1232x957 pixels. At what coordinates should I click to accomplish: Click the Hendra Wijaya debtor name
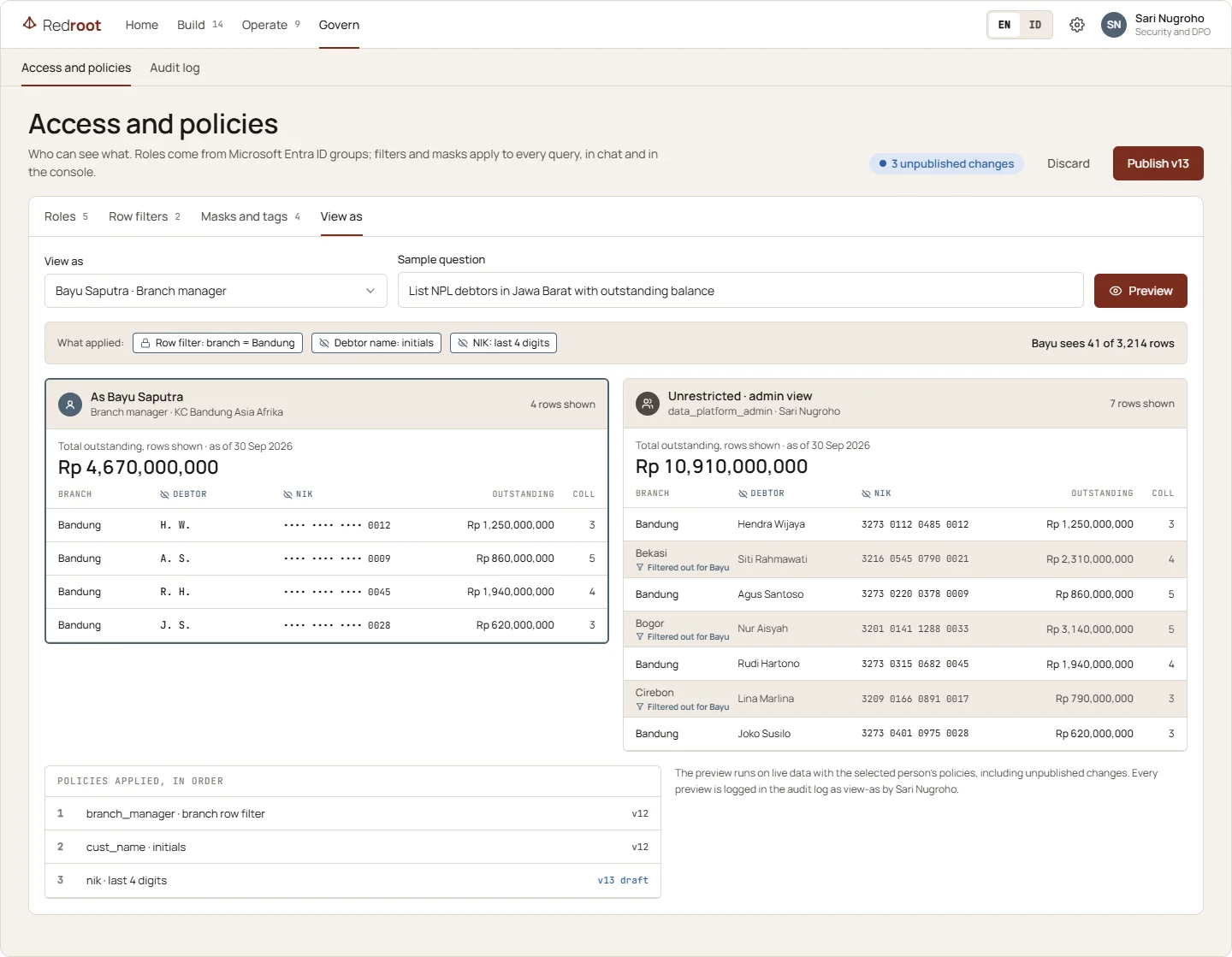[x=771, y=524]
